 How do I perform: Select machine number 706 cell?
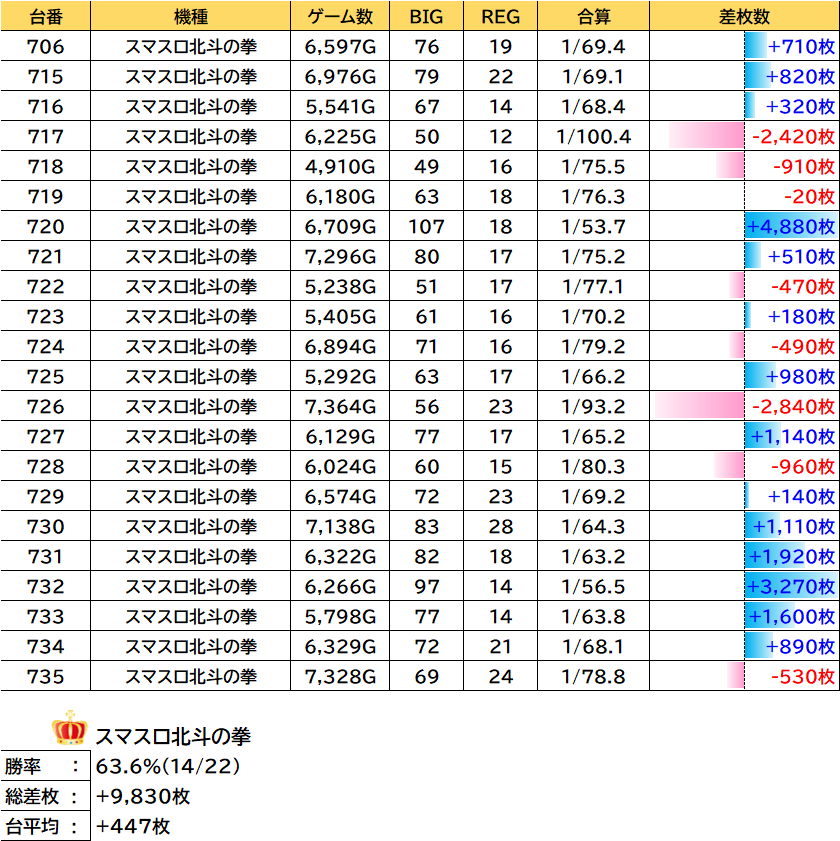pos(46,47)
